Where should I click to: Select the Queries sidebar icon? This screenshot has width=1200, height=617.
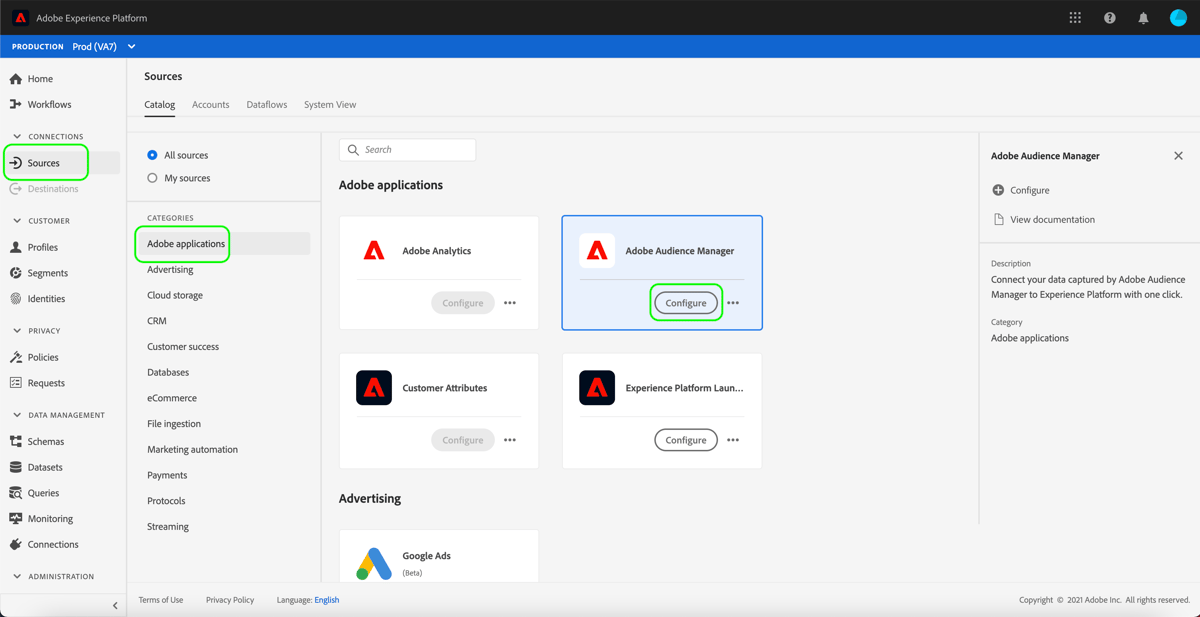coord(42,493)
